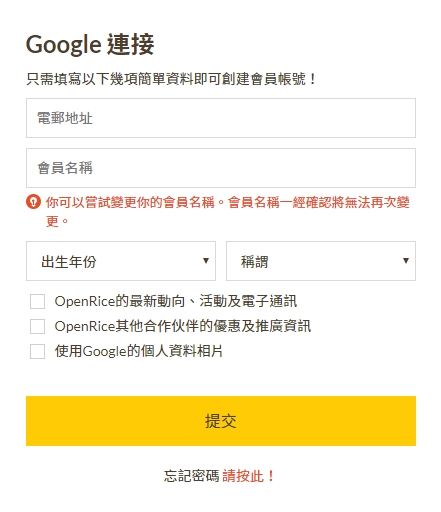This screenshot has height=512, width=441.
Task: Click the orange lightbulb warning icon
Action: pos(33,202)
